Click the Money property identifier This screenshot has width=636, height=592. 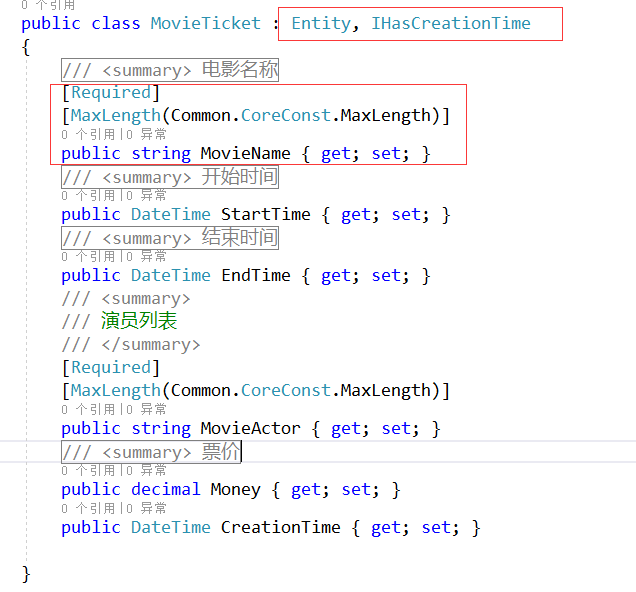(236, 490)
